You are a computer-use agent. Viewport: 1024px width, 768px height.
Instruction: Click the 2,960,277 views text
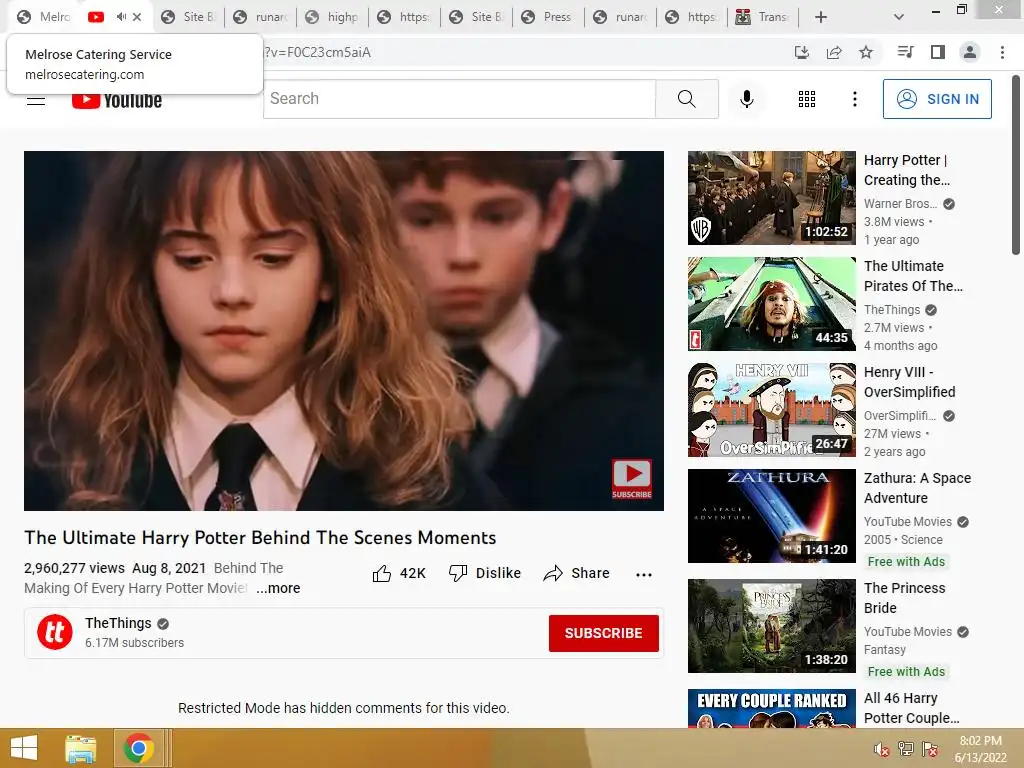pos(74,568)
